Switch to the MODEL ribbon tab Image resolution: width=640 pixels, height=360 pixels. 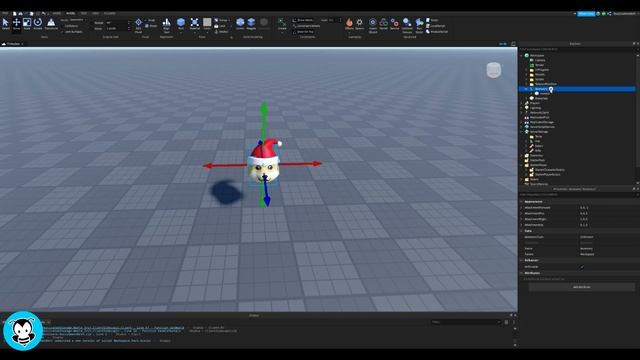pyautogui.click(x=71, y=13)
